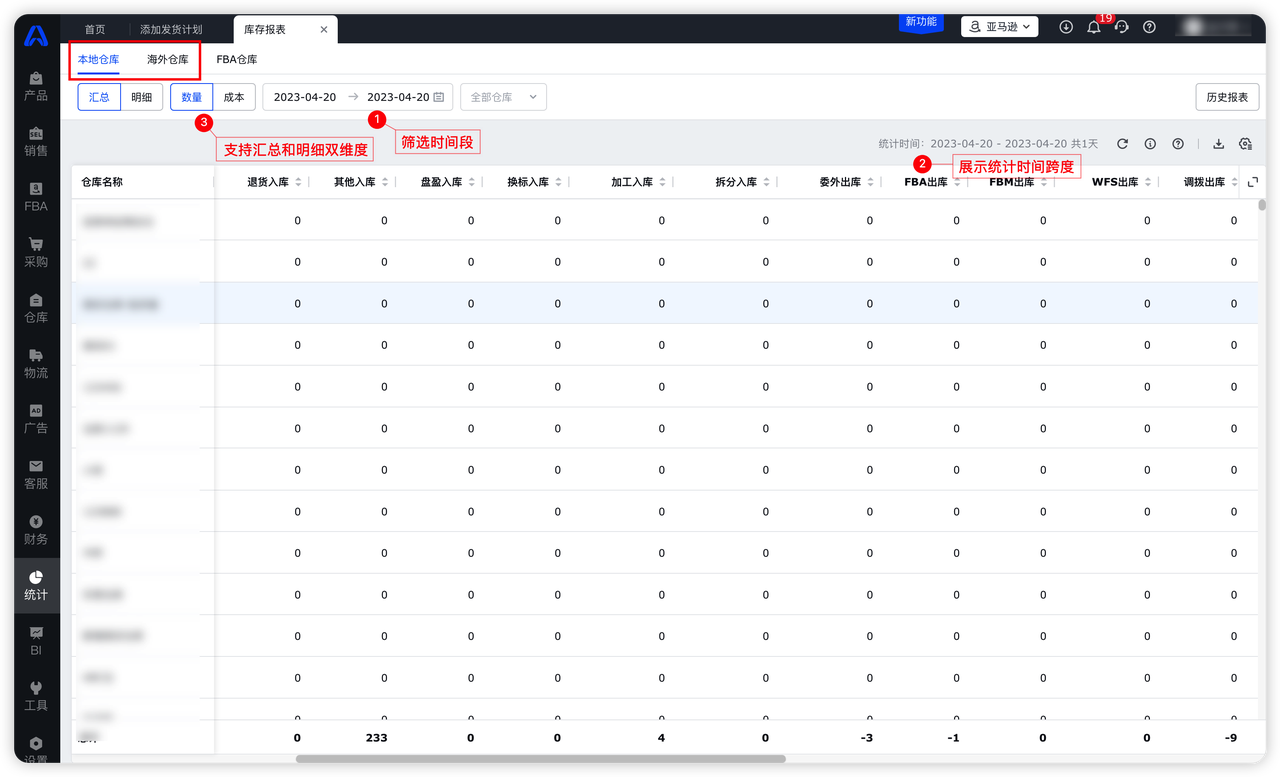The image size is (1280, 777).
Task: Click the download center icon in the top bar
Action: [x=1066, y=27]
